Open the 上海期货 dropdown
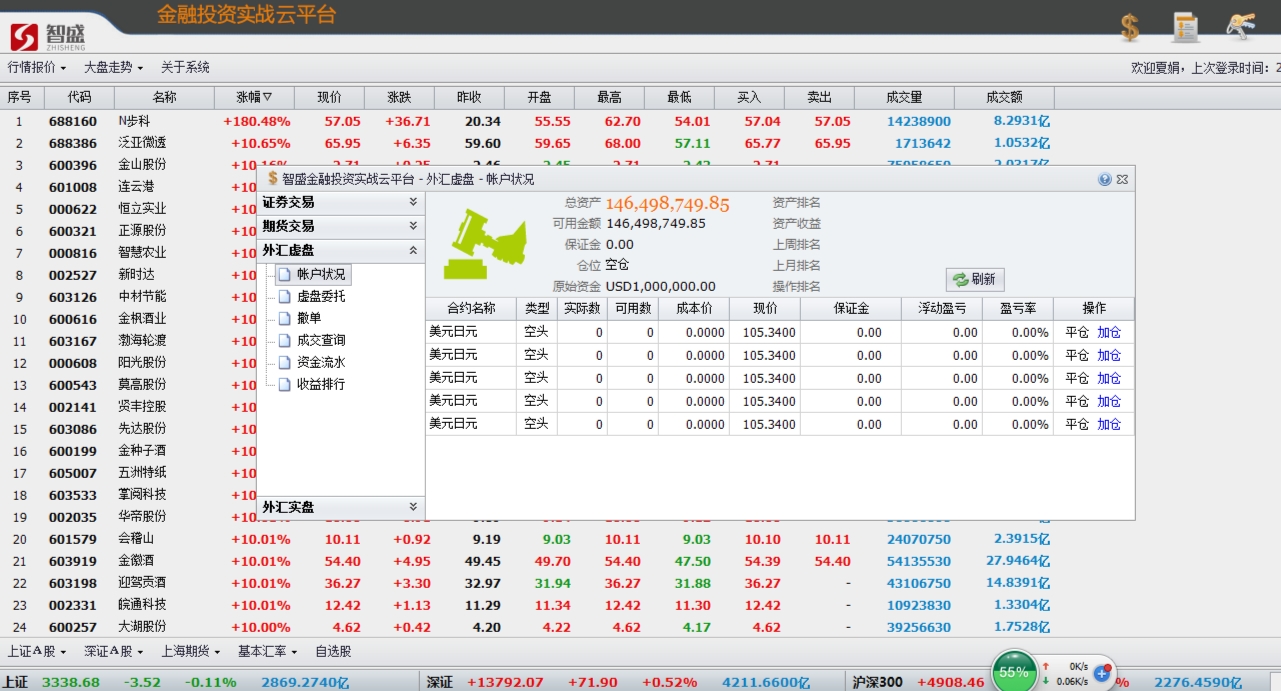This screenshot has width=1281, height=691. (x=191, y=652)
